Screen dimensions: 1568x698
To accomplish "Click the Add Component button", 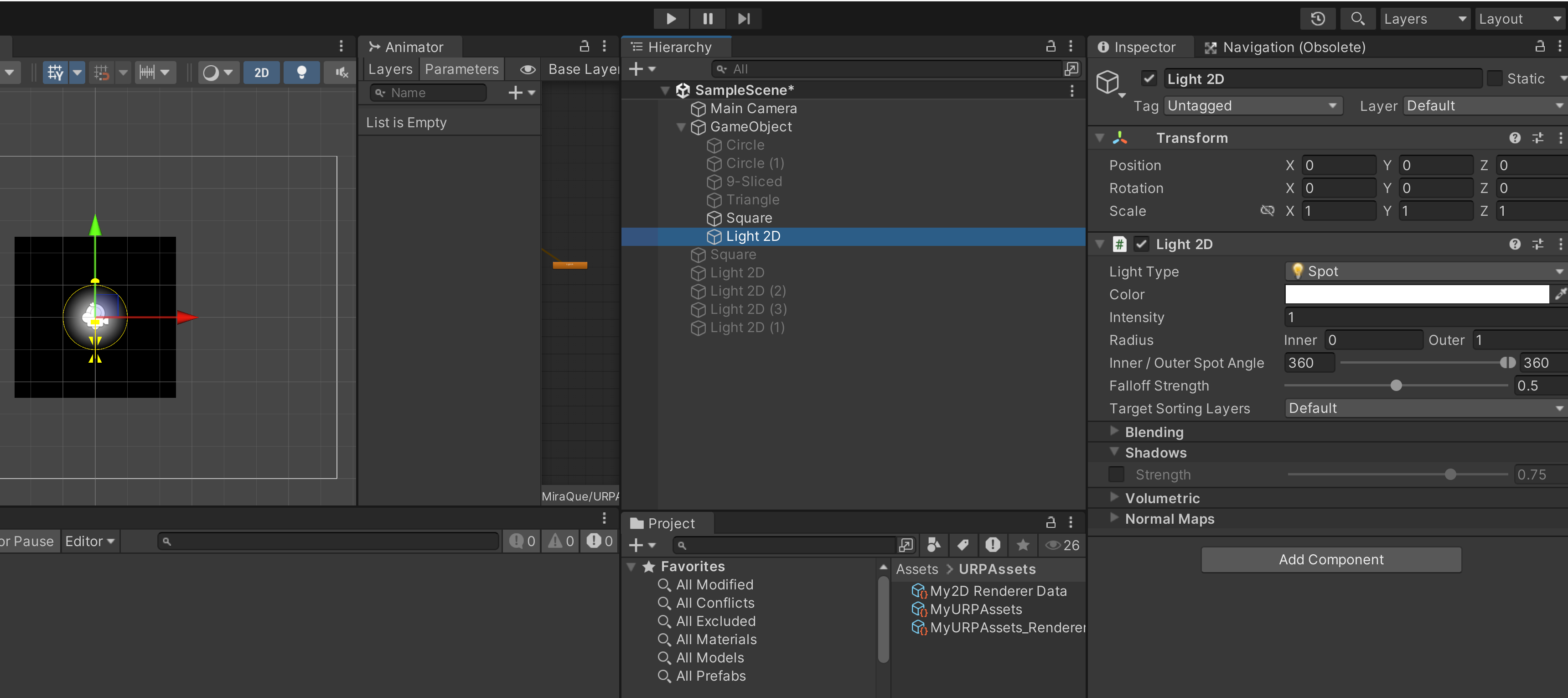I will coord(1330,559).
